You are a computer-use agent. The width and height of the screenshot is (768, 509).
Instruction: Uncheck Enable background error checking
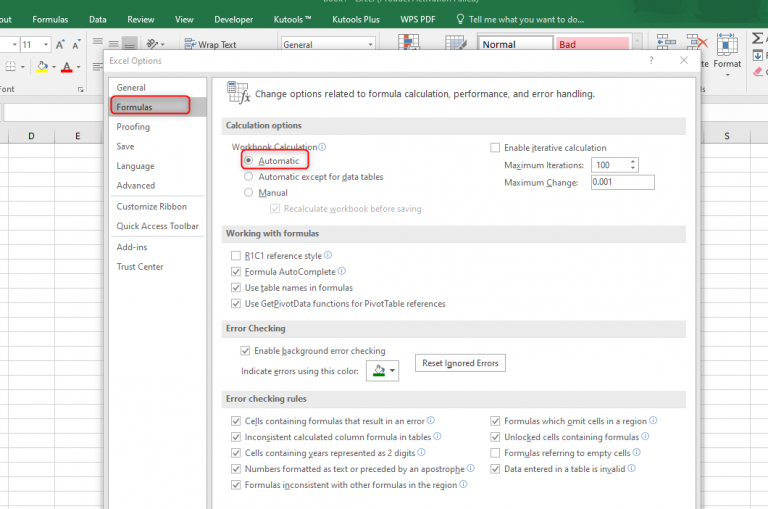(245, 351)
